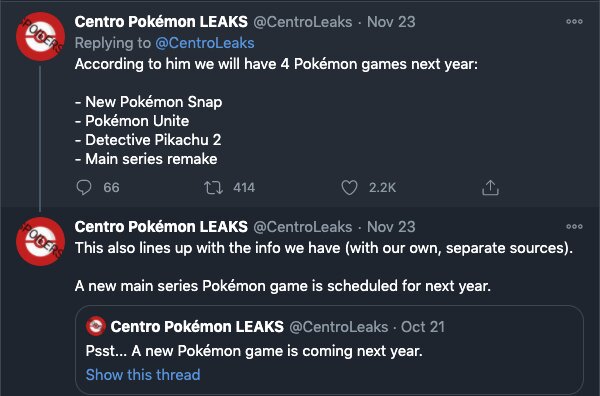Screen dimensions: 600x396
Task: Open Centro Pokémon LEAKS name on second tweet
Action: pyautogui.click(x=161, y=227)
